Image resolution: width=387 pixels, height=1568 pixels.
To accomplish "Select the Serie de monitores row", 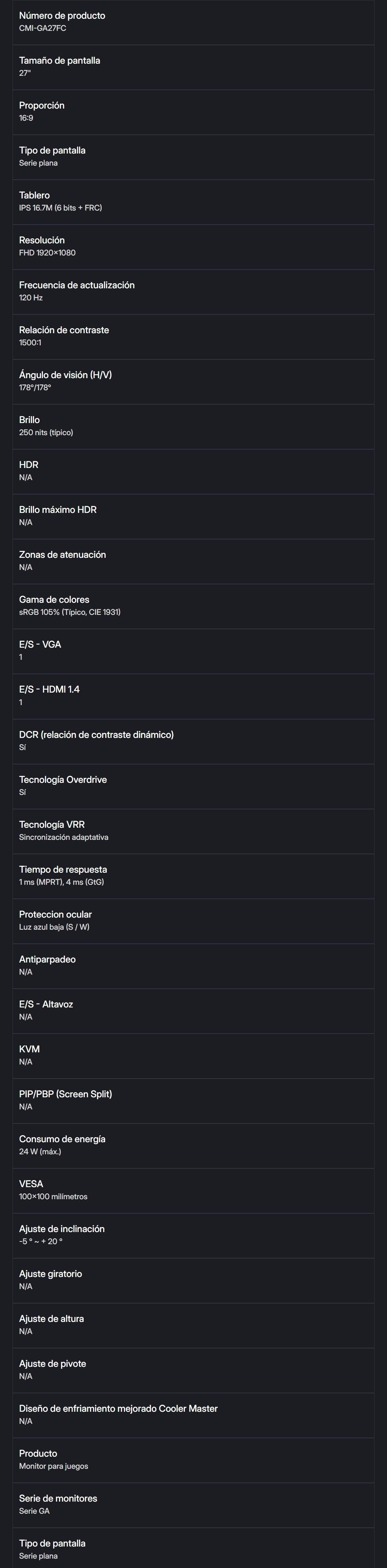I will [193, 1505].
